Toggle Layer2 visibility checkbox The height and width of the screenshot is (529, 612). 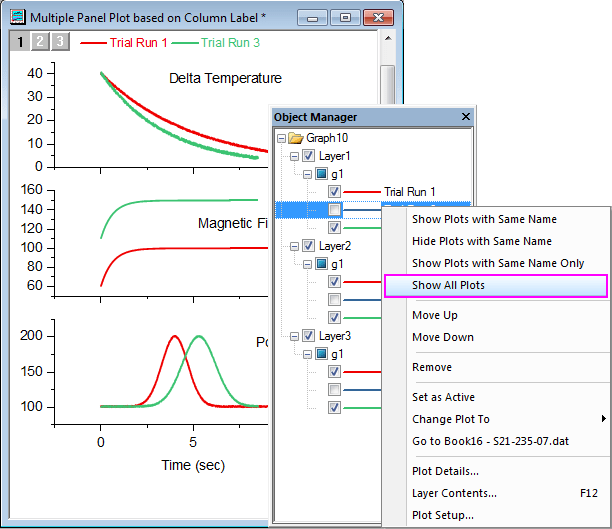click(308, 246)
